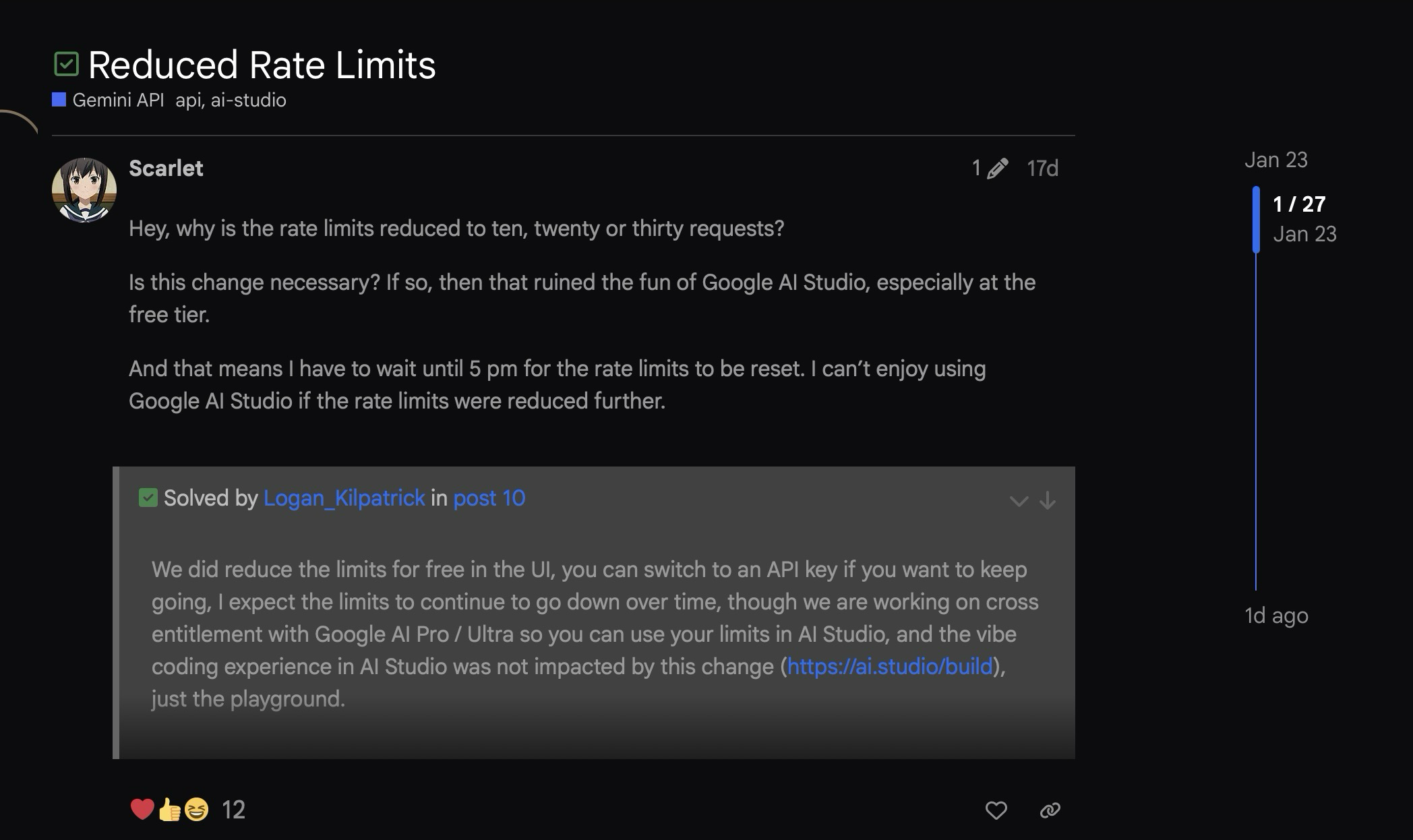Screen dimensions: 1413x840
Task: Copy post link via chain icon
Action: tap(1050, 810)
